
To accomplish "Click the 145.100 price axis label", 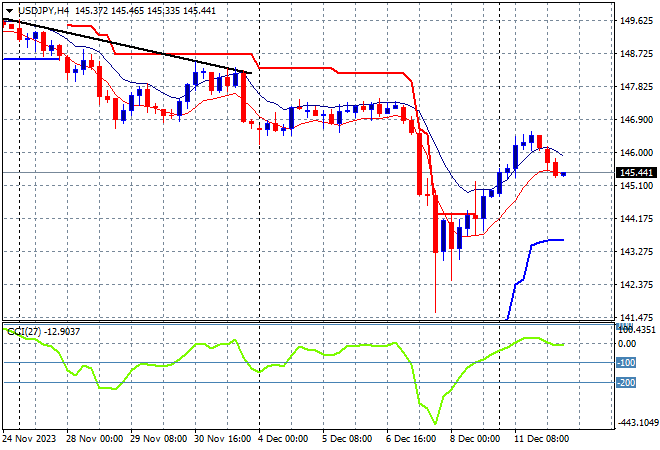I will (636, 186).
